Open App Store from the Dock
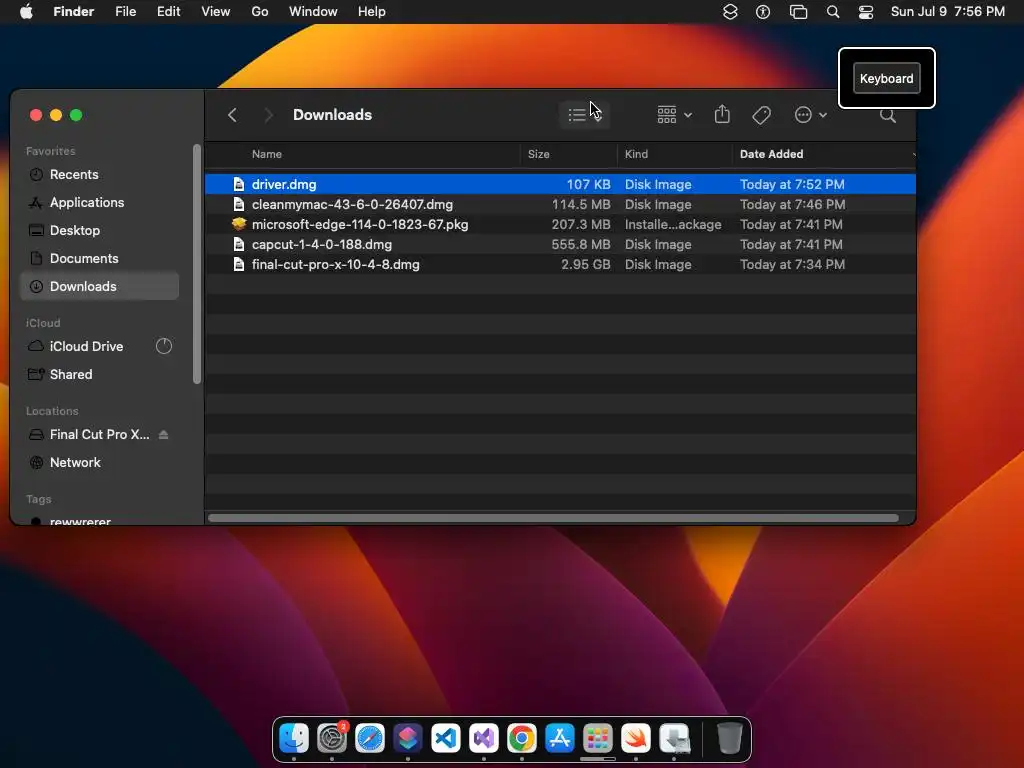Viewport: 1024px width, 768px height. (x=560, y=739)
